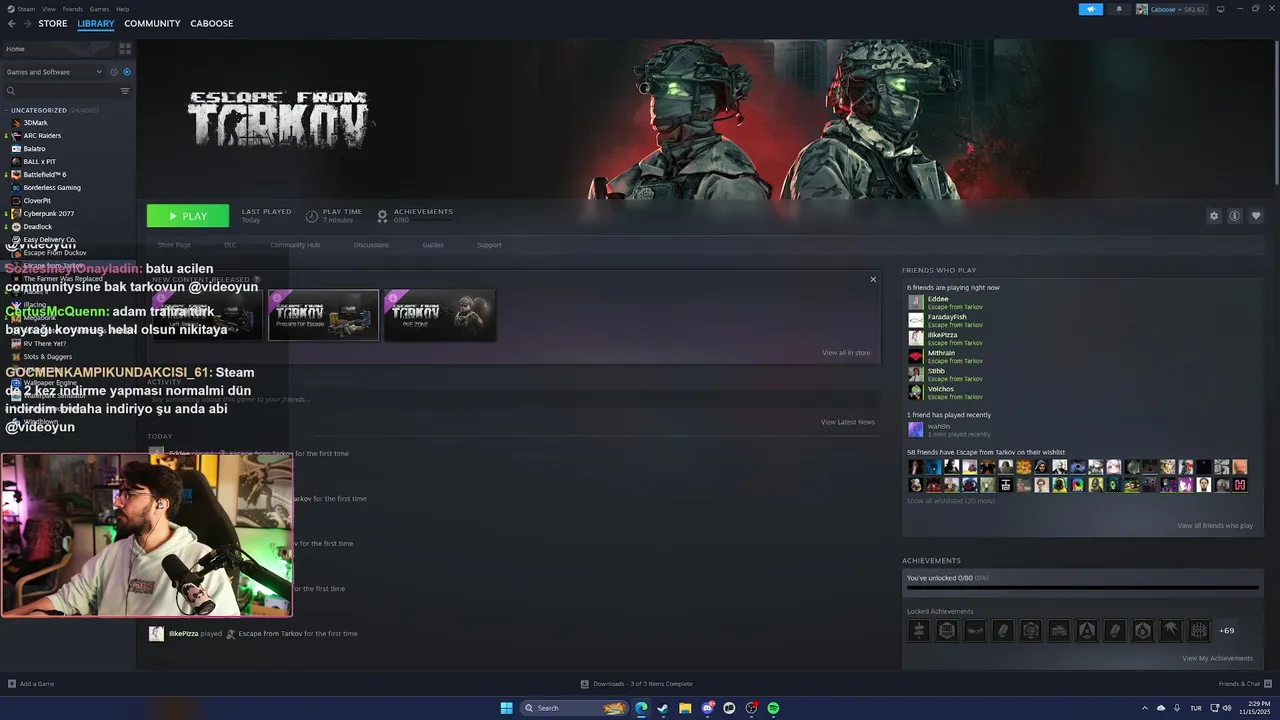Click the Windows taskbar Search box
The height and width of the screenshot is (720, 1280).
pos(575,708)
